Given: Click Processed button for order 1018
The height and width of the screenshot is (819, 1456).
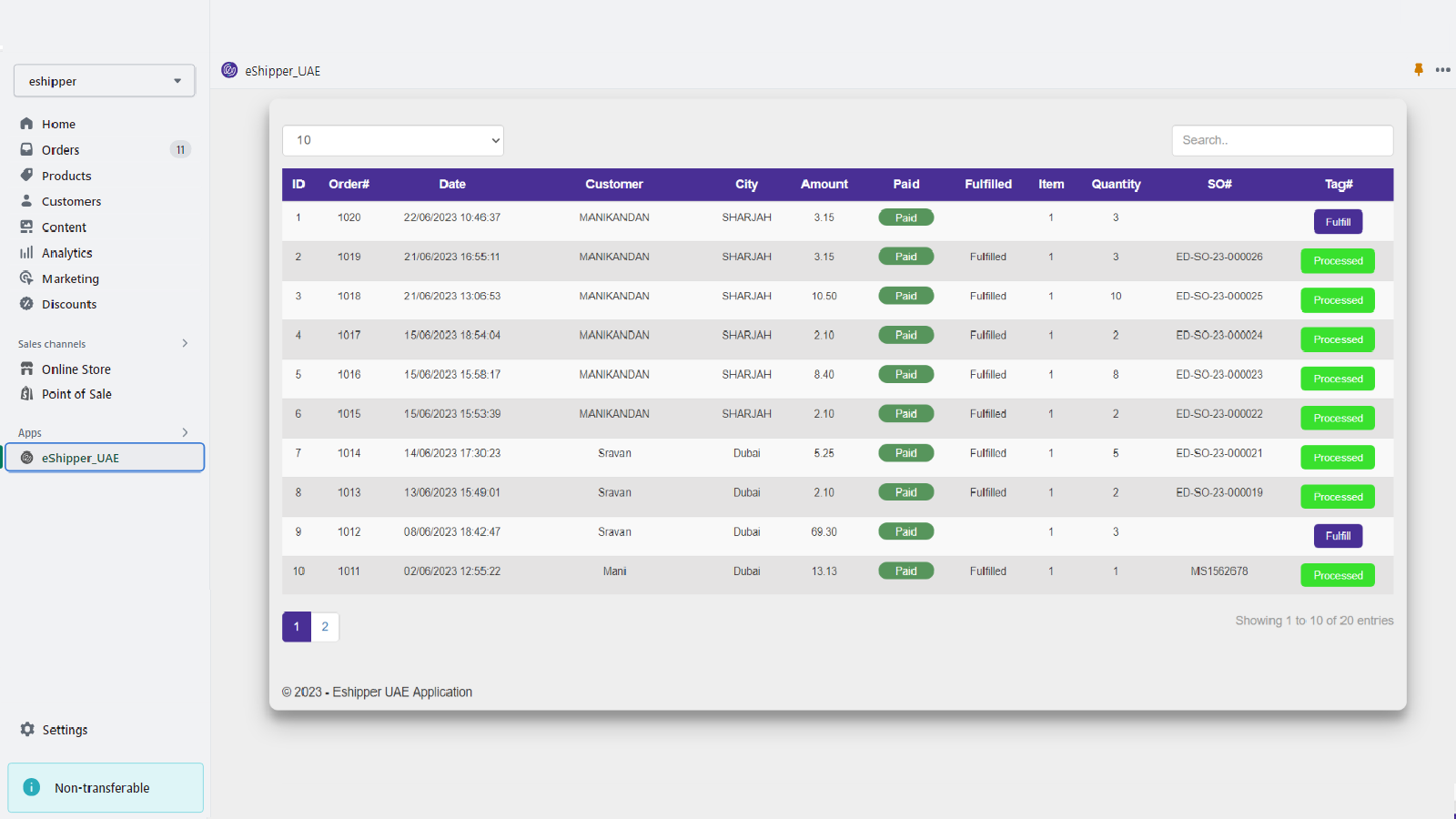Looking at the screenshot, I should pyautogui.click(x=1338, y=300).
